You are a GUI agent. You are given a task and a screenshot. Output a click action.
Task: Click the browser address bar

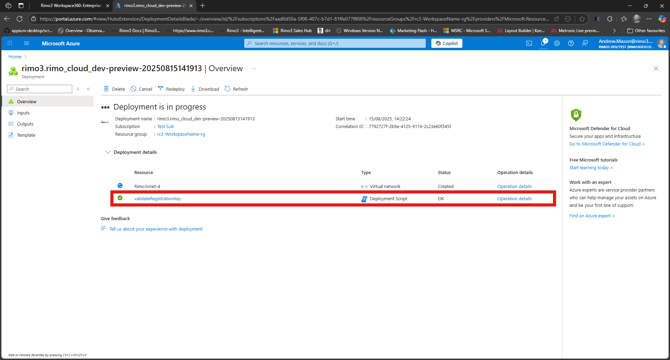tap(294, 19)
